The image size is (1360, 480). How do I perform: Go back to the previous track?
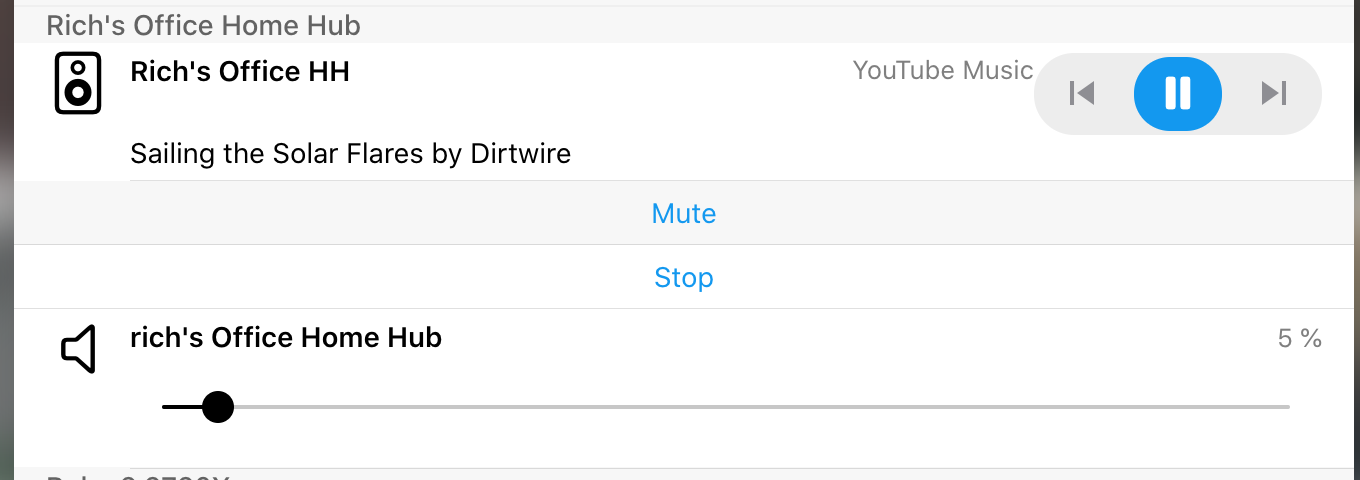point(1081,94)
